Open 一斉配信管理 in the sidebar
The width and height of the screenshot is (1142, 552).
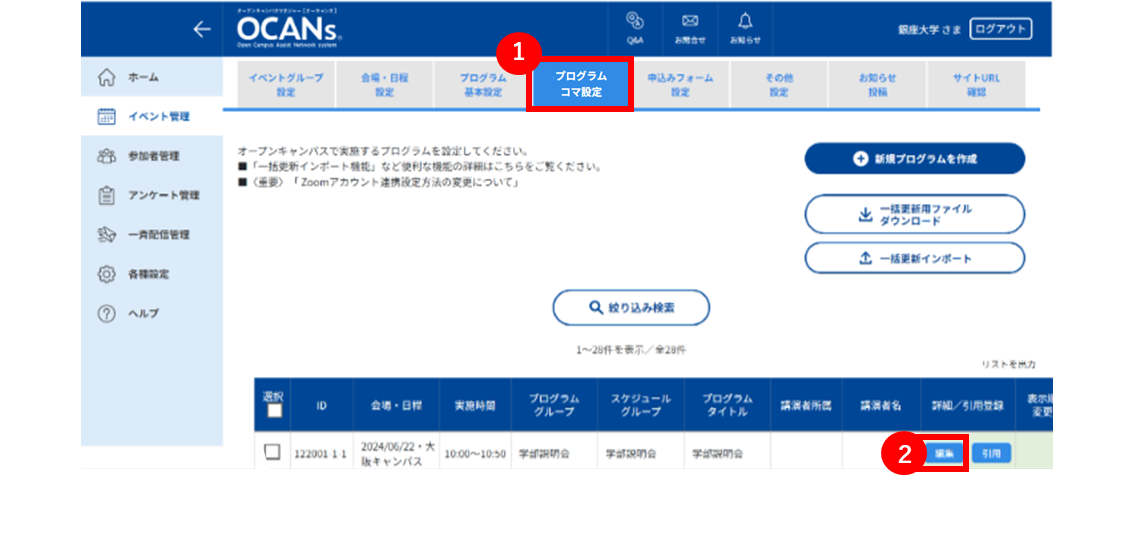click(x=151, y=234)
